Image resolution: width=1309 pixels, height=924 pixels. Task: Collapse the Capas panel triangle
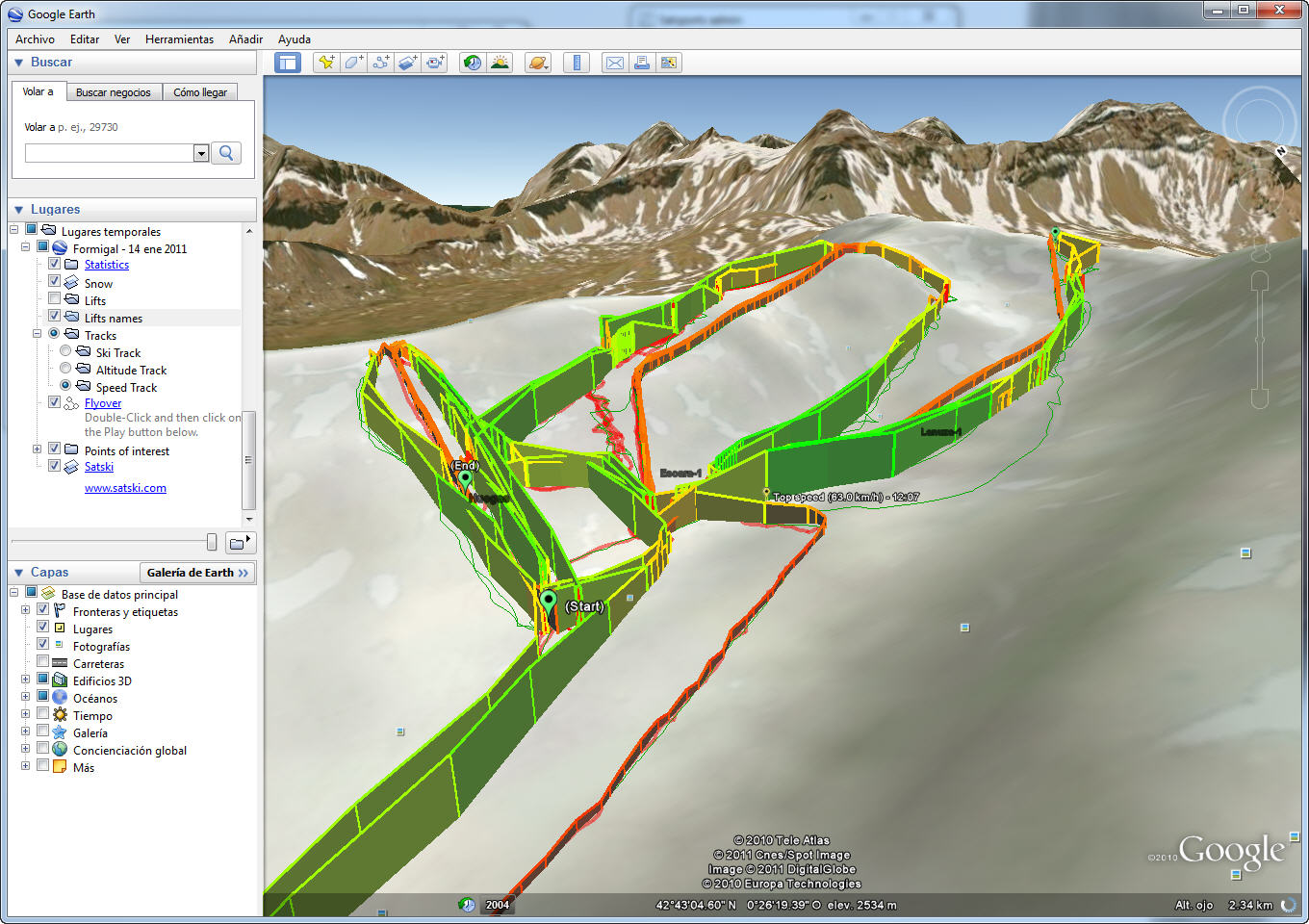(18, 573)
